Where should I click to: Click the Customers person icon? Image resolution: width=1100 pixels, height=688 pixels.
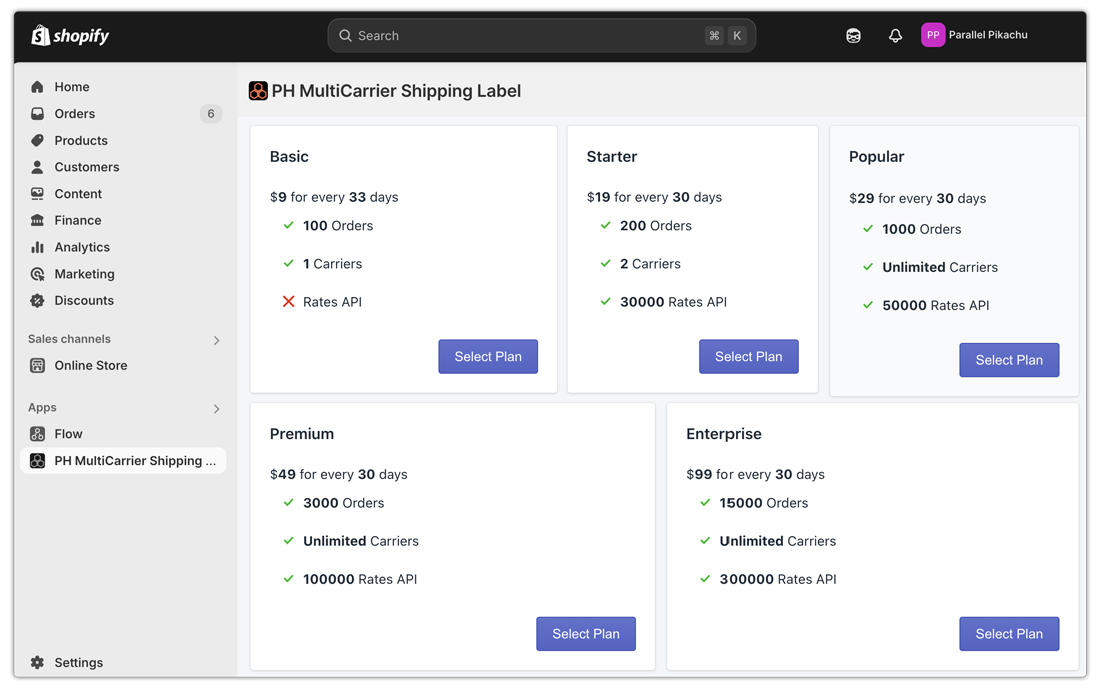37,167
